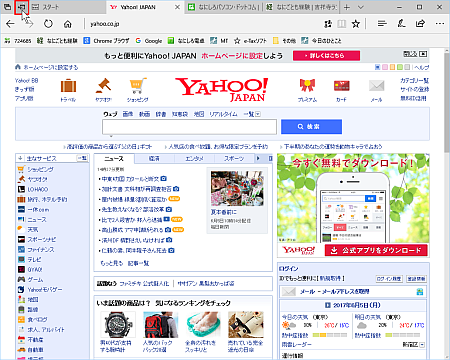450x360 pixels.
Task: Open the 一覧 button beside 主なサービス
Action: pos(82,158)
